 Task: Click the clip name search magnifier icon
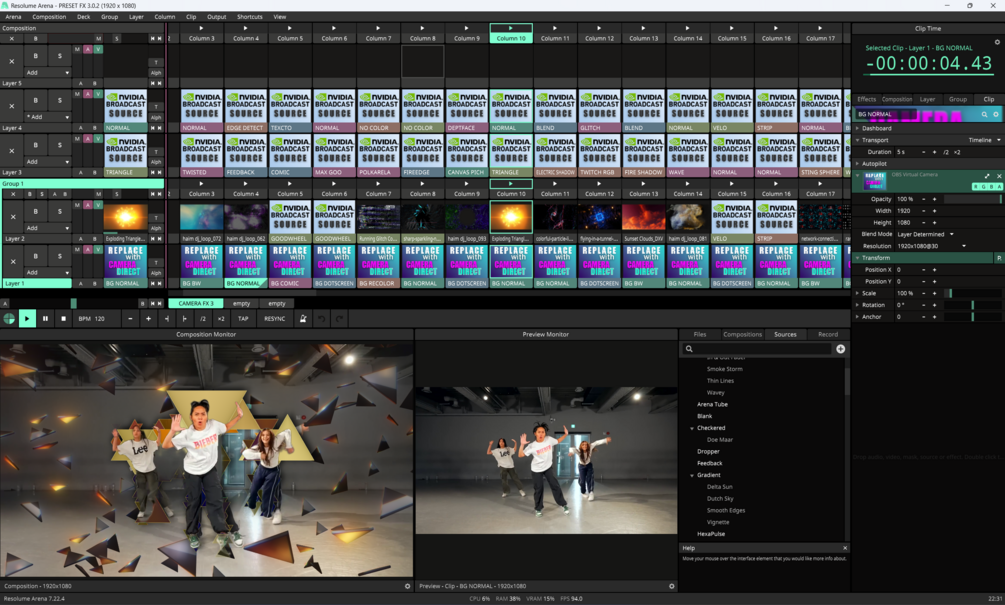(x=984, y=114)
